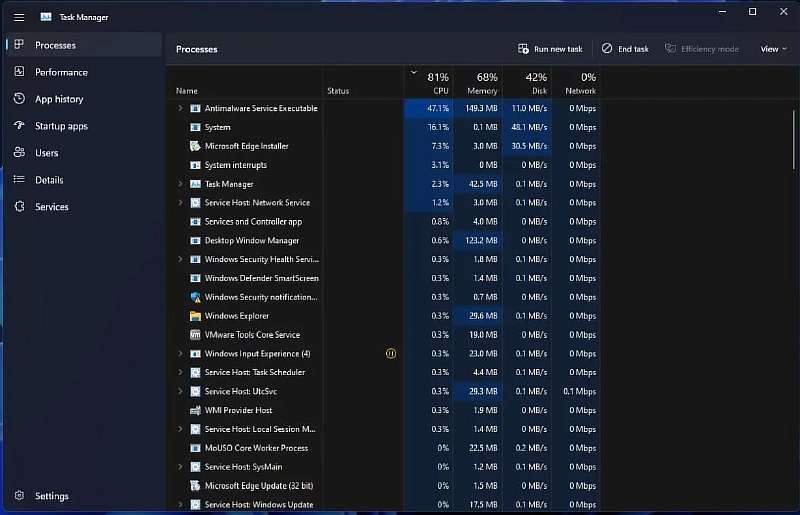Click the 48.1 MB/s disk cell for System
800x515 pixels.
(x=527, y=127)
